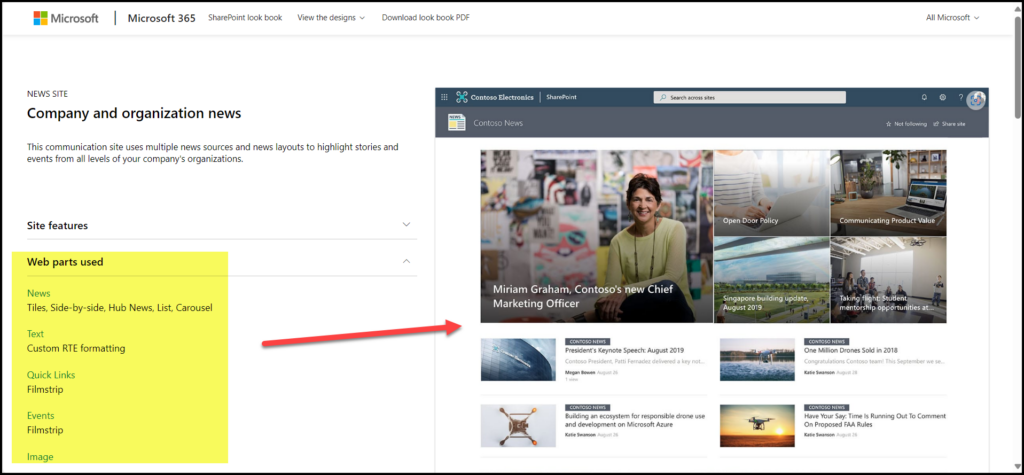Screen dimensions: 1024x475
Task: Open the Open Door Policy tile
Action: (771, 193)
